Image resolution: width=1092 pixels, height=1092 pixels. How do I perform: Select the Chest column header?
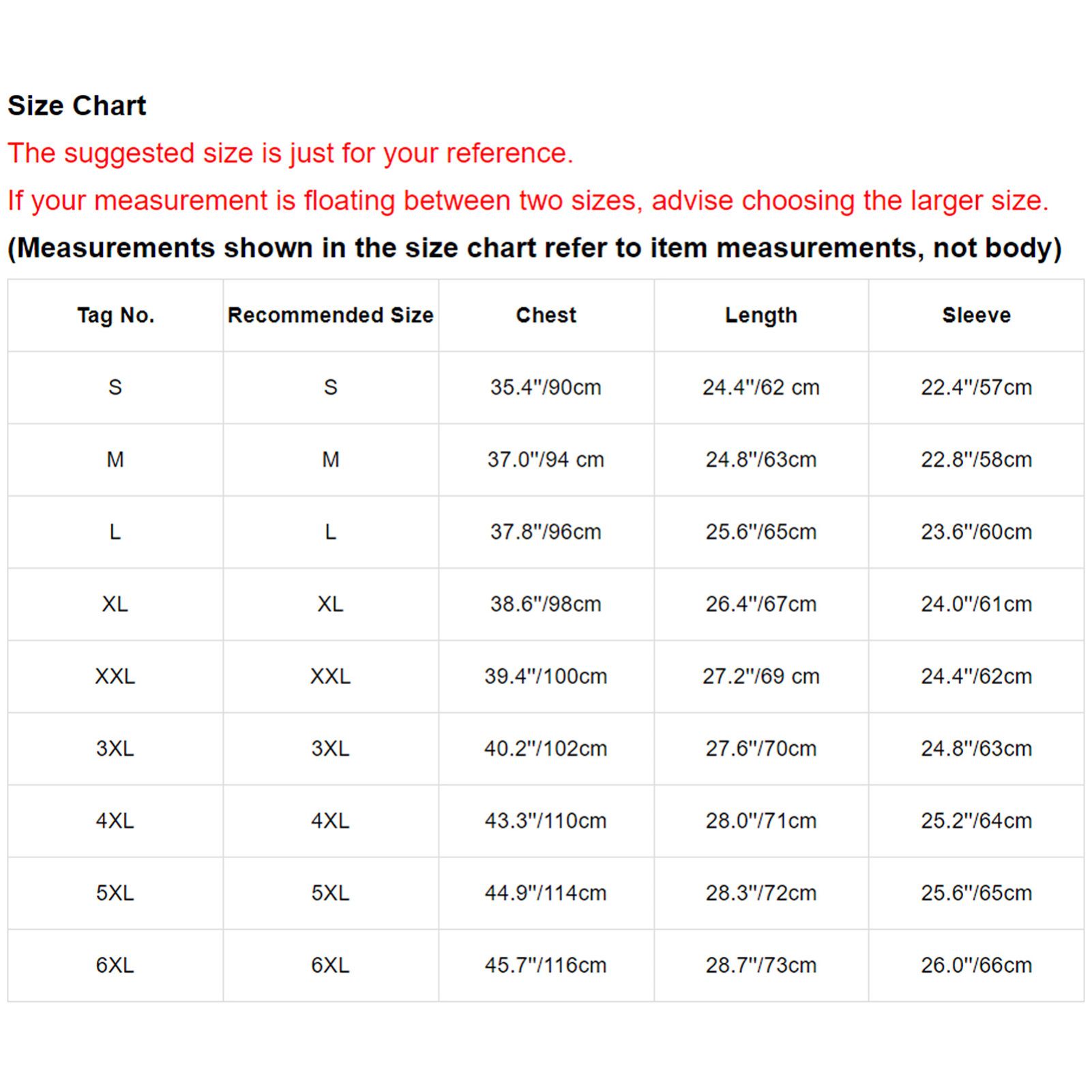click(x=546, y=315)
